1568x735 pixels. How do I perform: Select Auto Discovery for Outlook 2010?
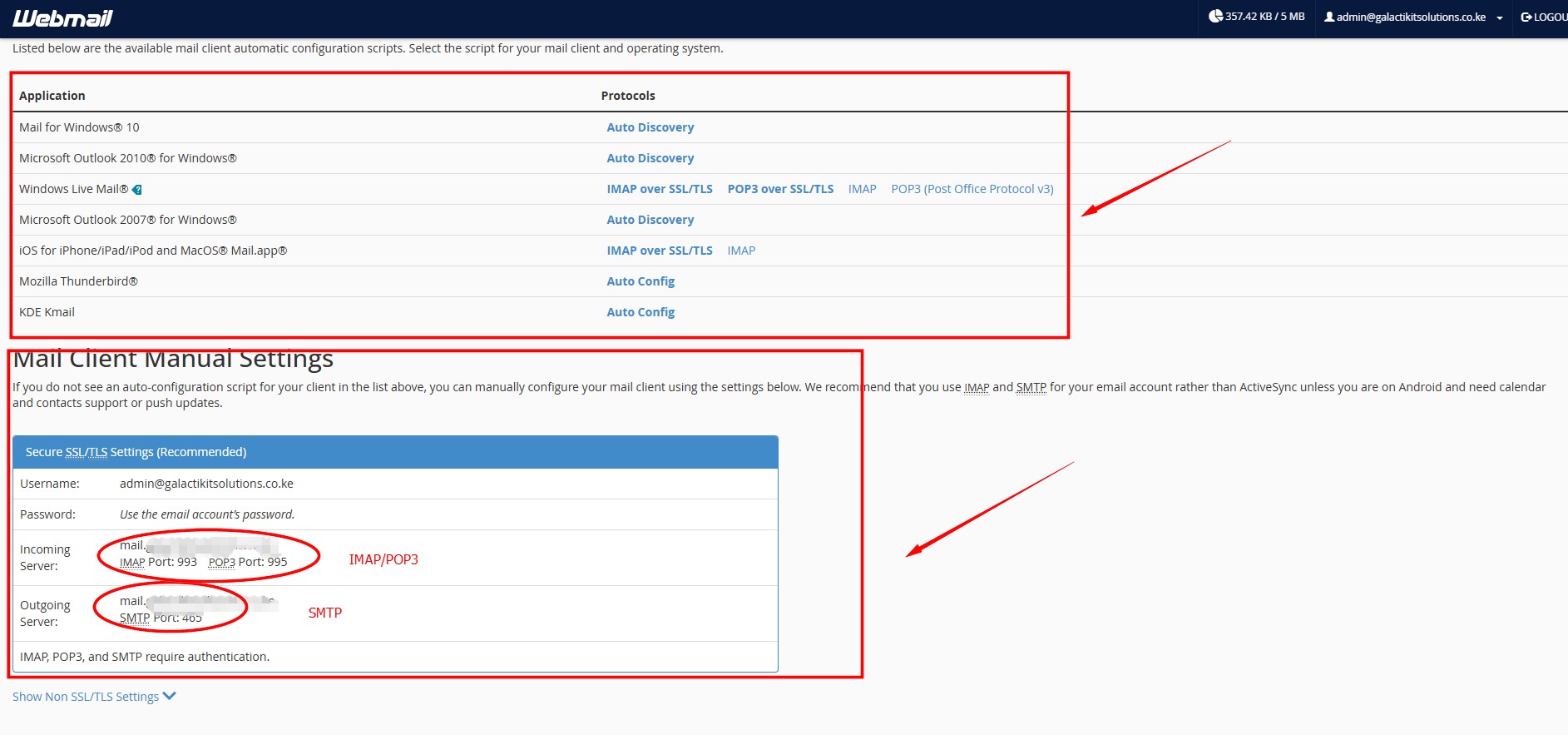pos(650,158)
